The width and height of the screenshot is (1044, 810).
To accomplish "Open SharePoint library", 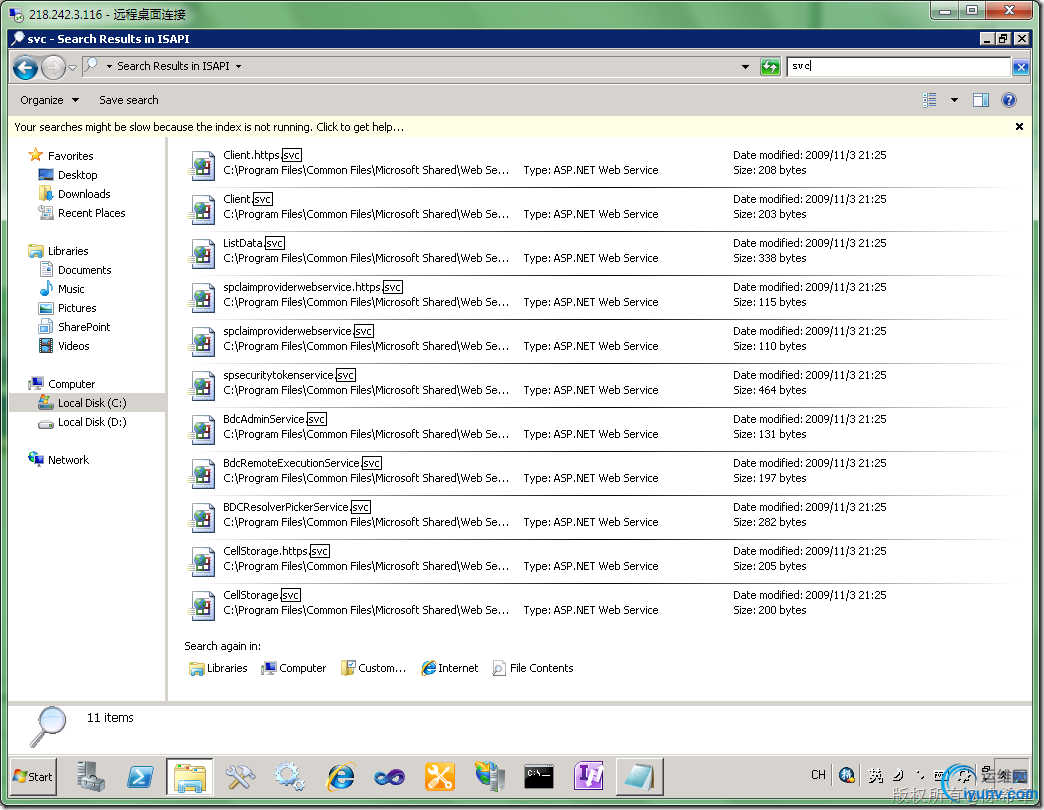I will tap(75, 327).
